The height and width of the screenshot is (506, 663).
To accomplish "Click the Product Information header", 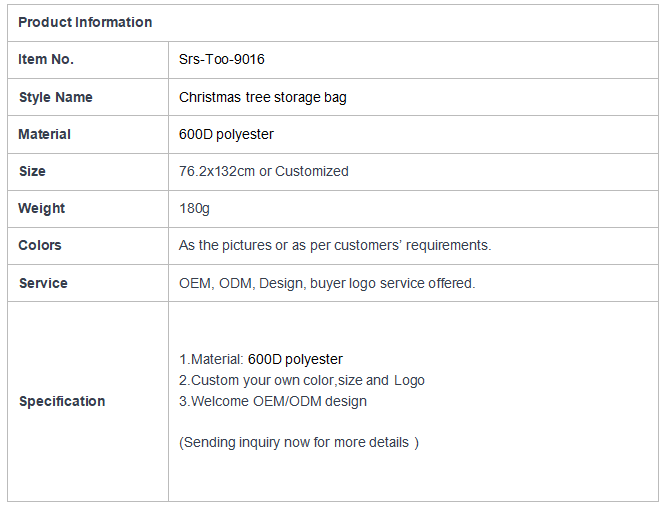I will (x=85, y=22).
